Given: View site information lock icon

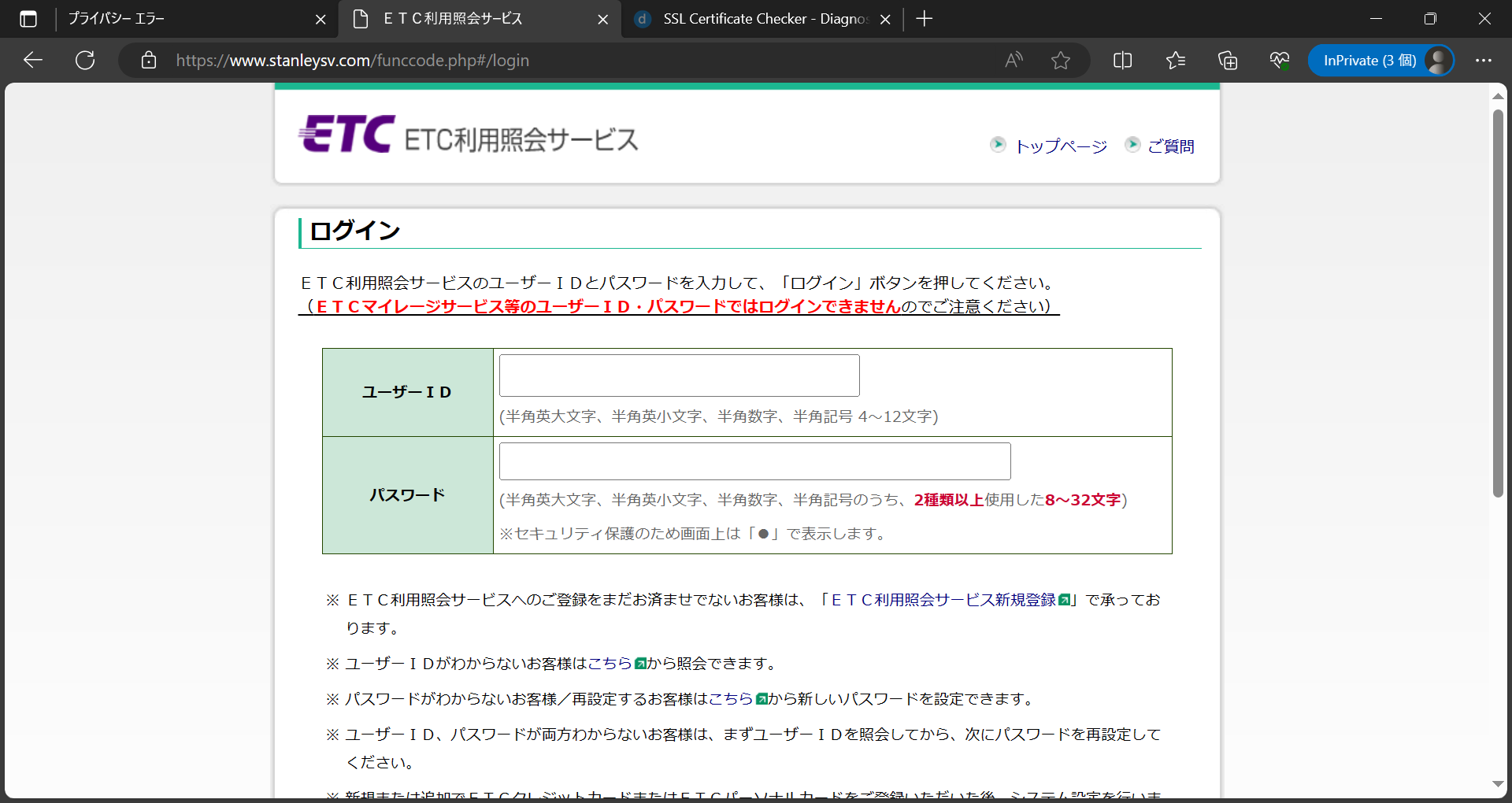Looking at the screenshot, I should coord(149,61).
